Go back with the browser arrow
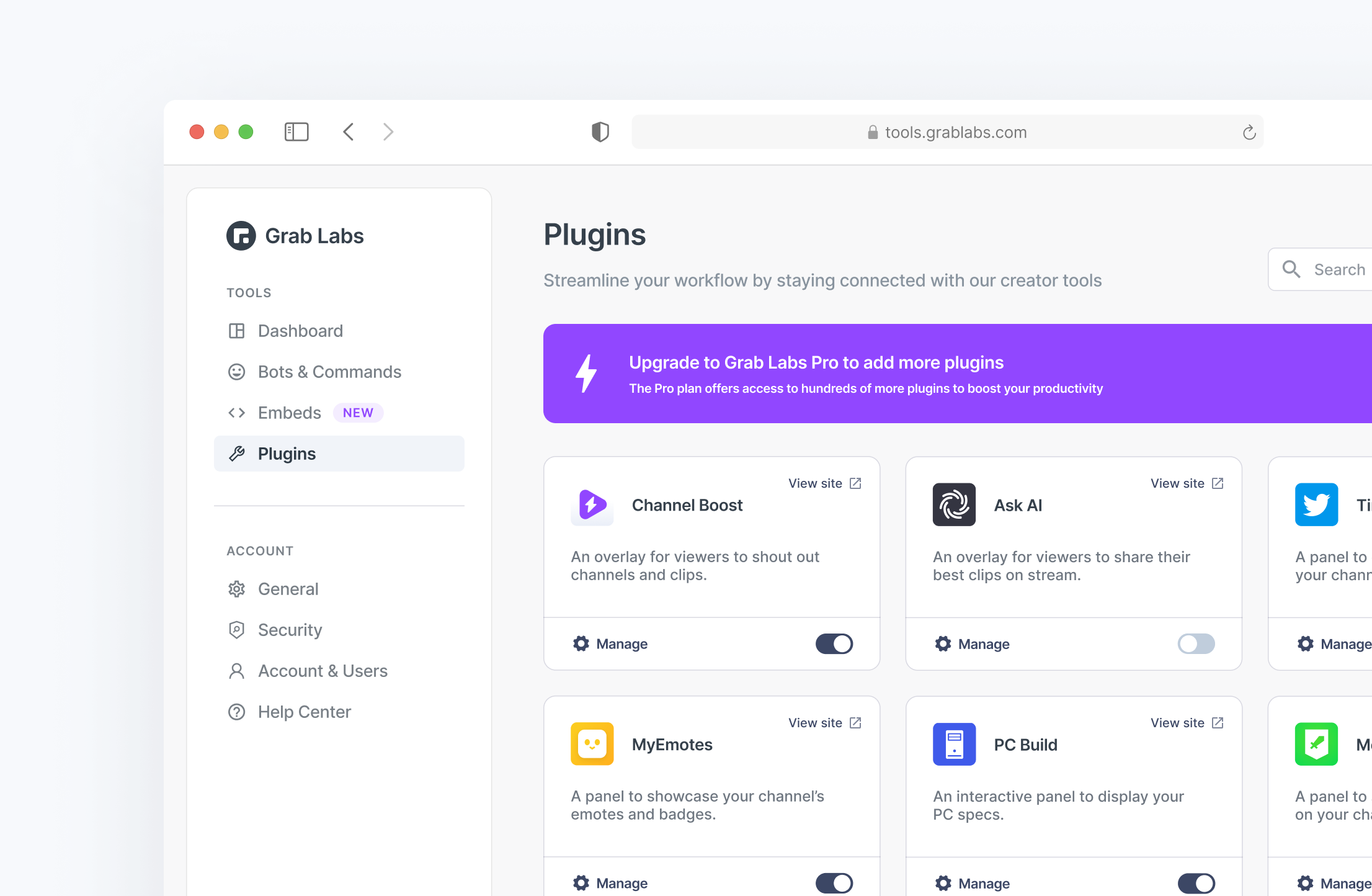The width and height of the screenshot is (1372, 896). pyautogui.click(x=349, y=132)
